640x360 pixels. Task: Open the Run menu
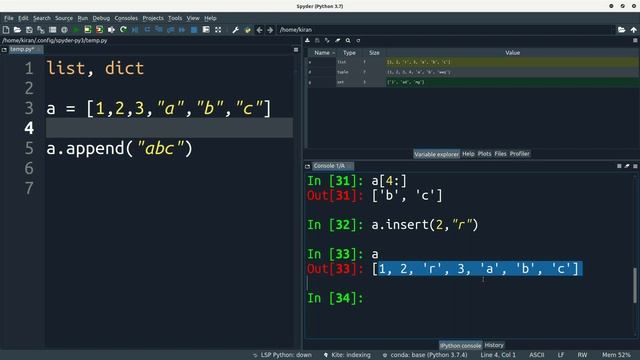click(x=83, y=18)
